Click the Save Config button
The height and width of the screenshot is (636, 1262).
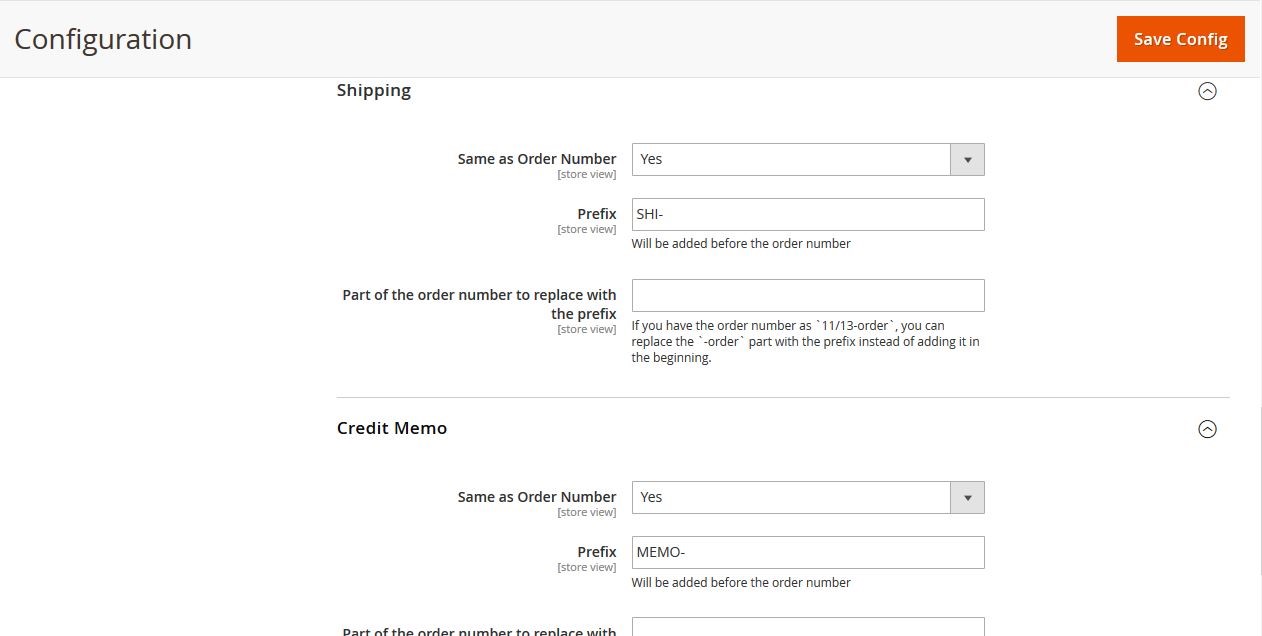pyautogui.click(x=1180, y=39)
